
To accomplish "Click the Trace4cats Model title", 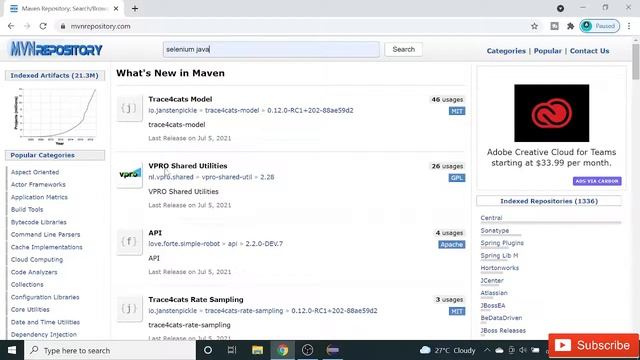I will coord(180,99).
